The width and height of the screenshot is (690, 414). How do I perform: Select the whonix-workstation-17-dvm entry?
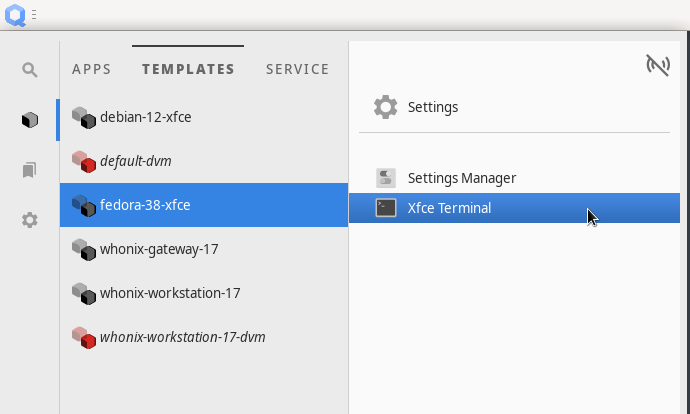tap(182, 337)
